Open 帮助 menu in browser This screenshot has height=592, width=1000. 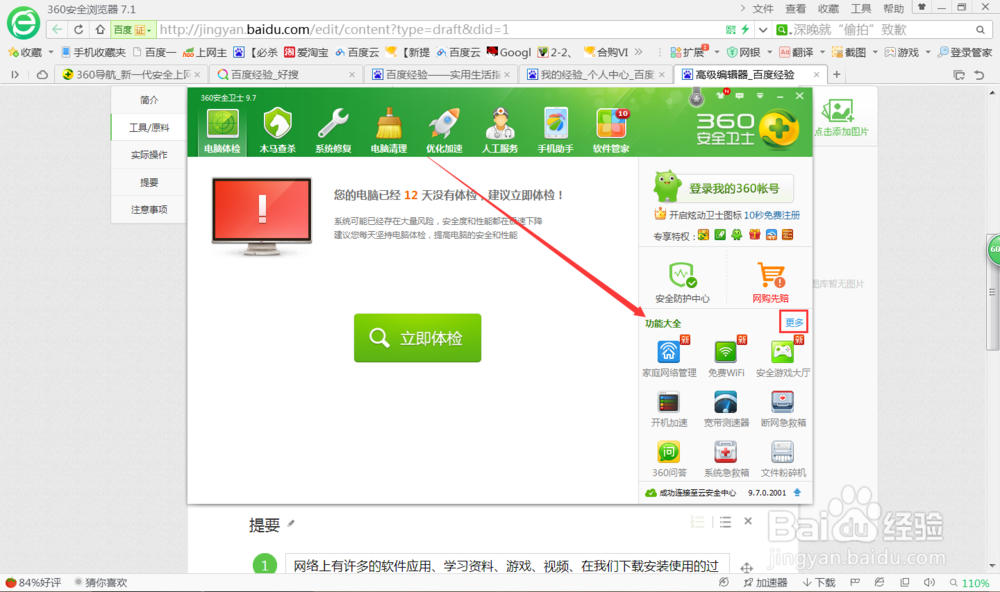coord(893,8)
